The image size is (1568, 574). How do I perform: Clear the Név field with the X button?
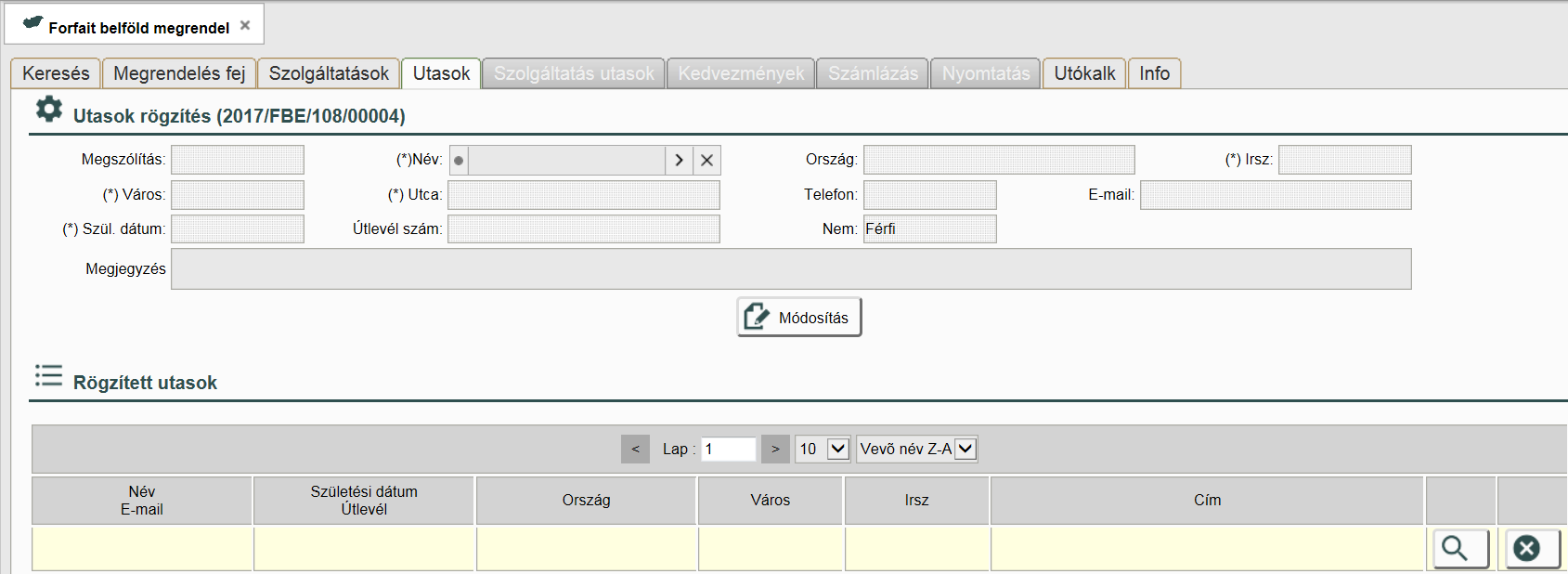pyautogui.click(x=706, y=161)
